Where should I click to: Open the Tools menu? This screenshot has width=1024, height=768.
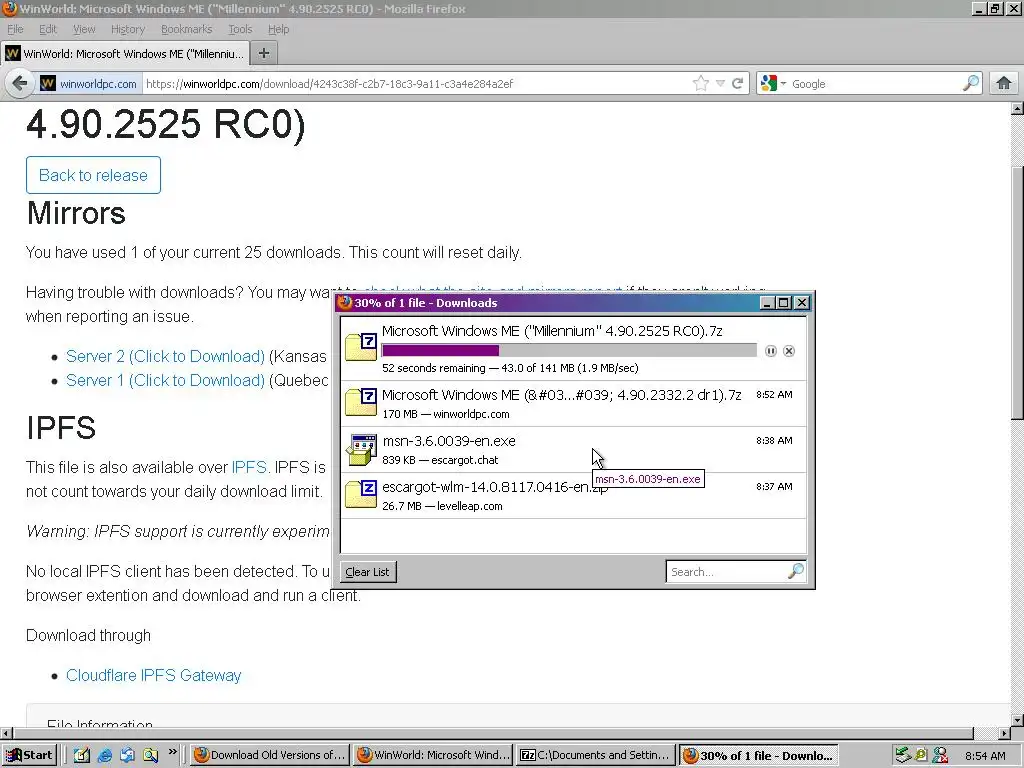click(x=240, y=29)
